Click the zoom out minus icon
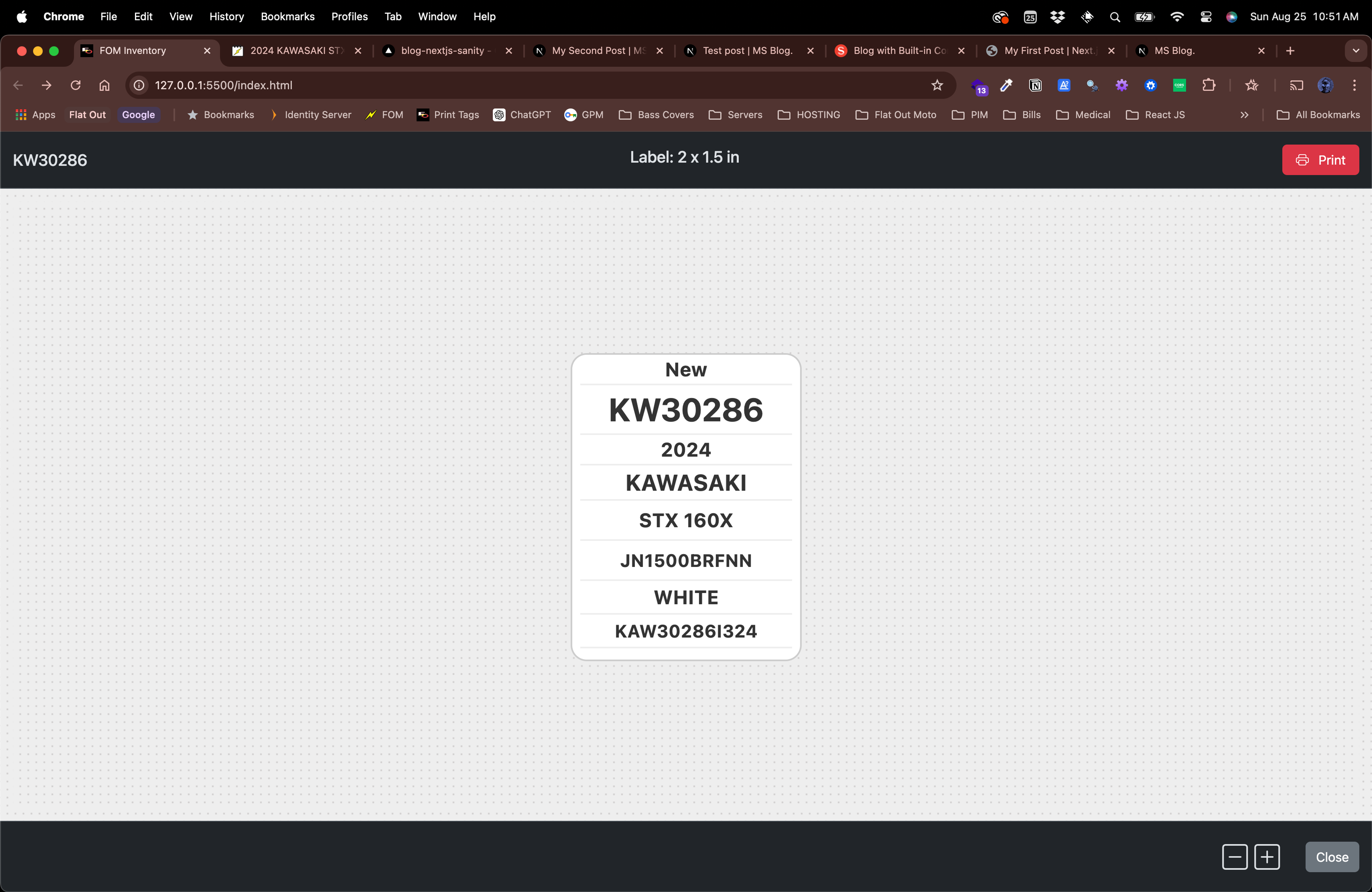 (x=1234, y=857)
